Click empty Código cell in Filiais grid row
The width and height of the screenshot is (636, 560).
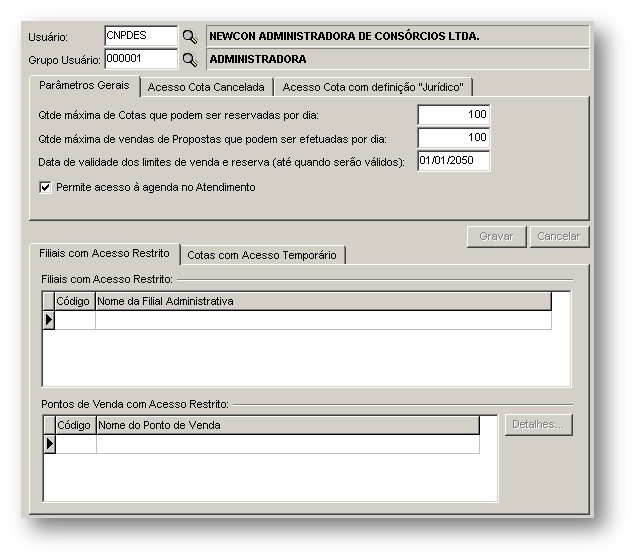[x=75, y=320]
